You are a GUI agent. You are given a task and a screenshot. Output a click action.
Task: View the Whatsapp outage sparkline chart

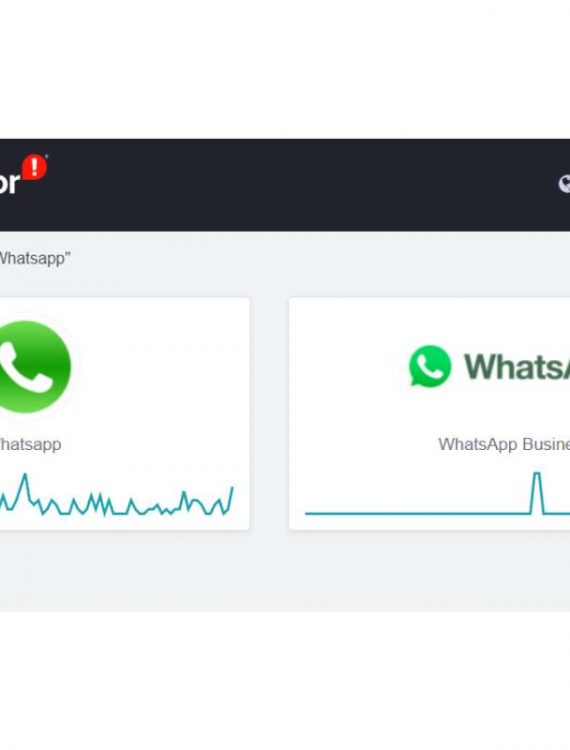click(x=116, y=496)
